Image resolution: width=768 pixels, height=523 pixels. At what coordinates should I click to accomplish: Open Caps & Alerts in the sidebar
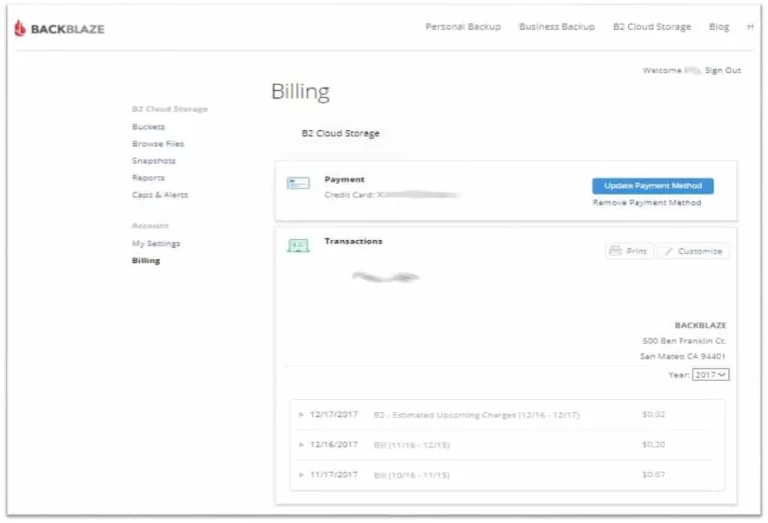pyautogui.click(x=160, y=195)
